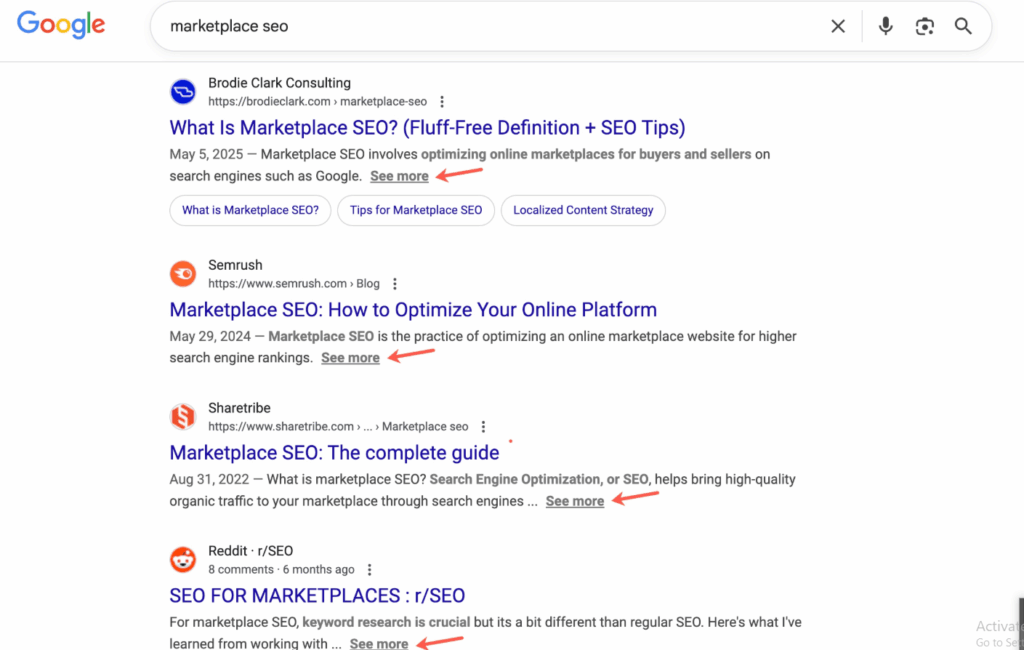The width and height of the screenshot is (1024, 650).
Task: Click the www.semrush.com › Blog URL
Action: 294,284
